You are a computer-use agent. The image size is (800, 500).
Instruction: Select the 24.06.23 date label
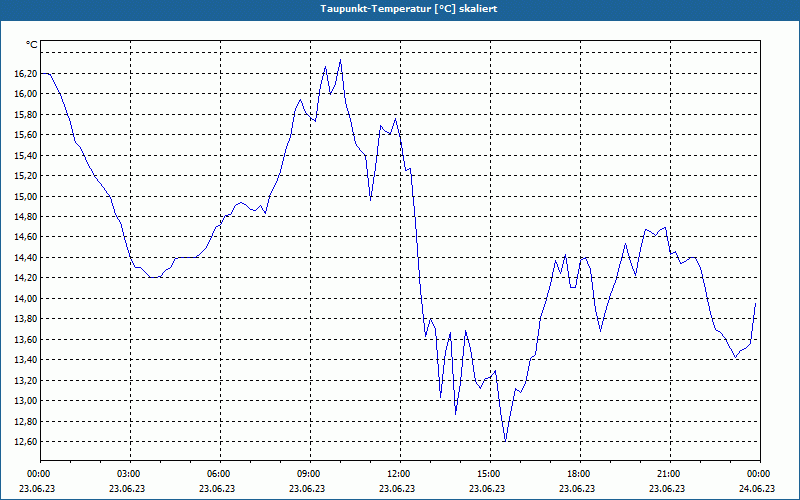757,488
